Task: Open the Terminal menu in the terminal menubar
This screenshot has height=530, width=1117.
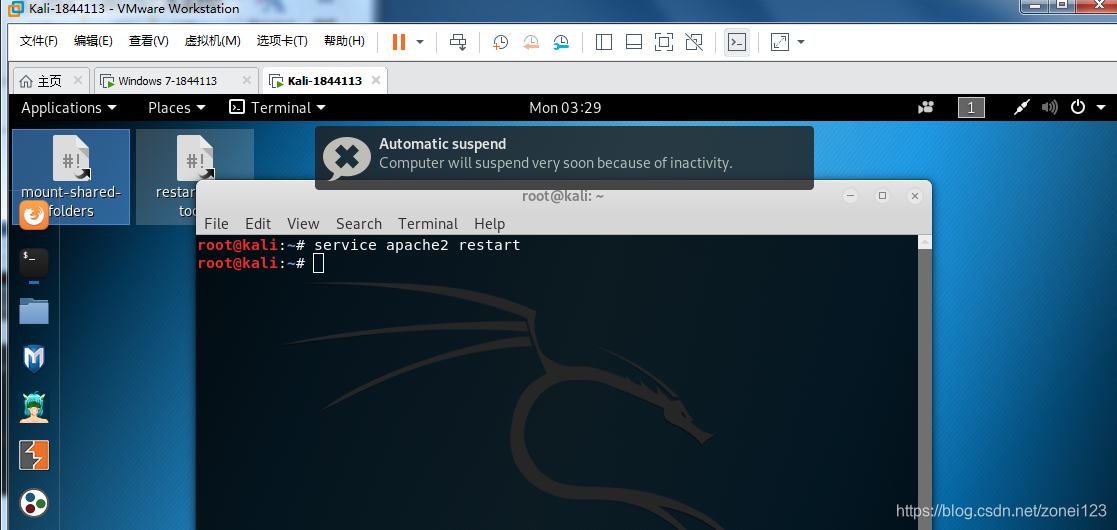Action: [428, 224]
